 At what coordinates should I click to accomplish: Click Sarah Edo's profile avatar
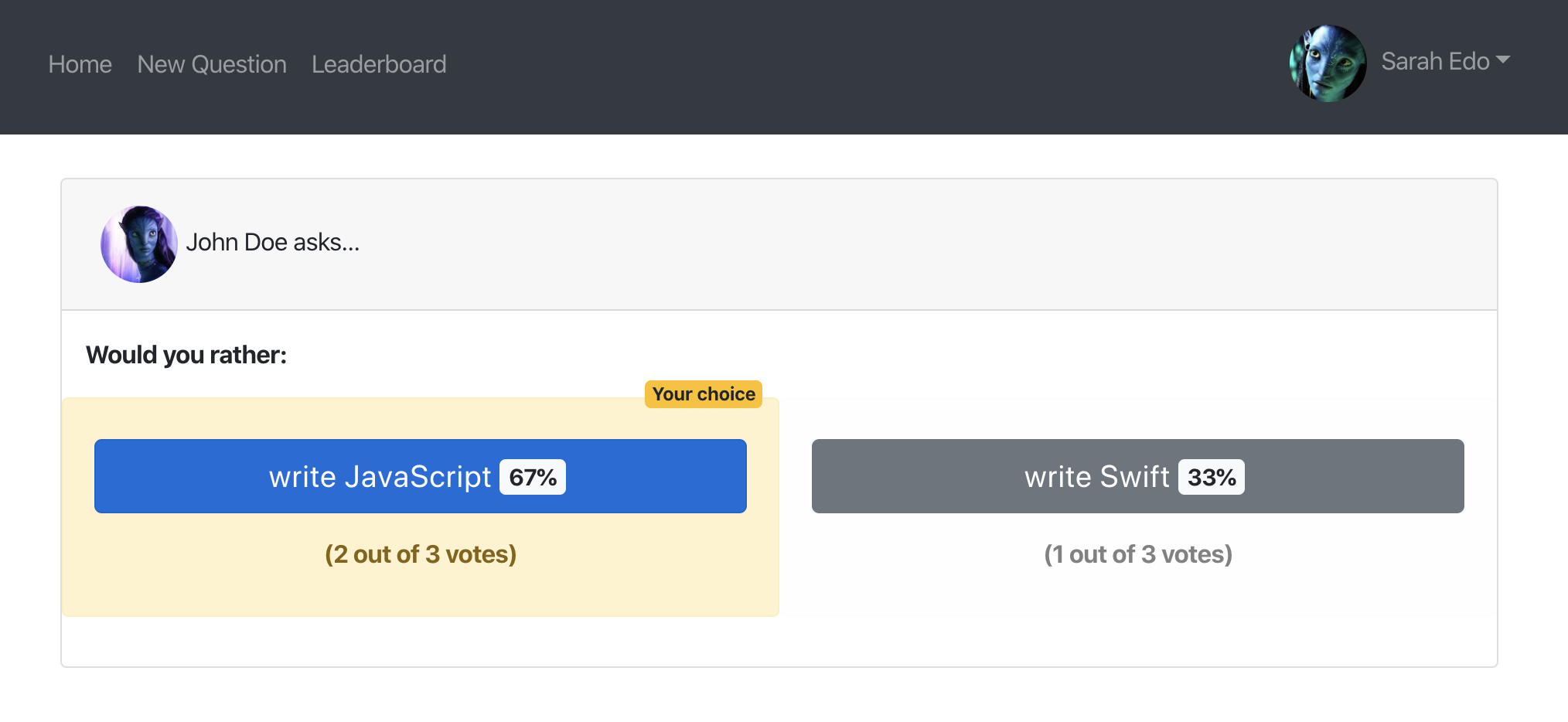[1328, 63]
